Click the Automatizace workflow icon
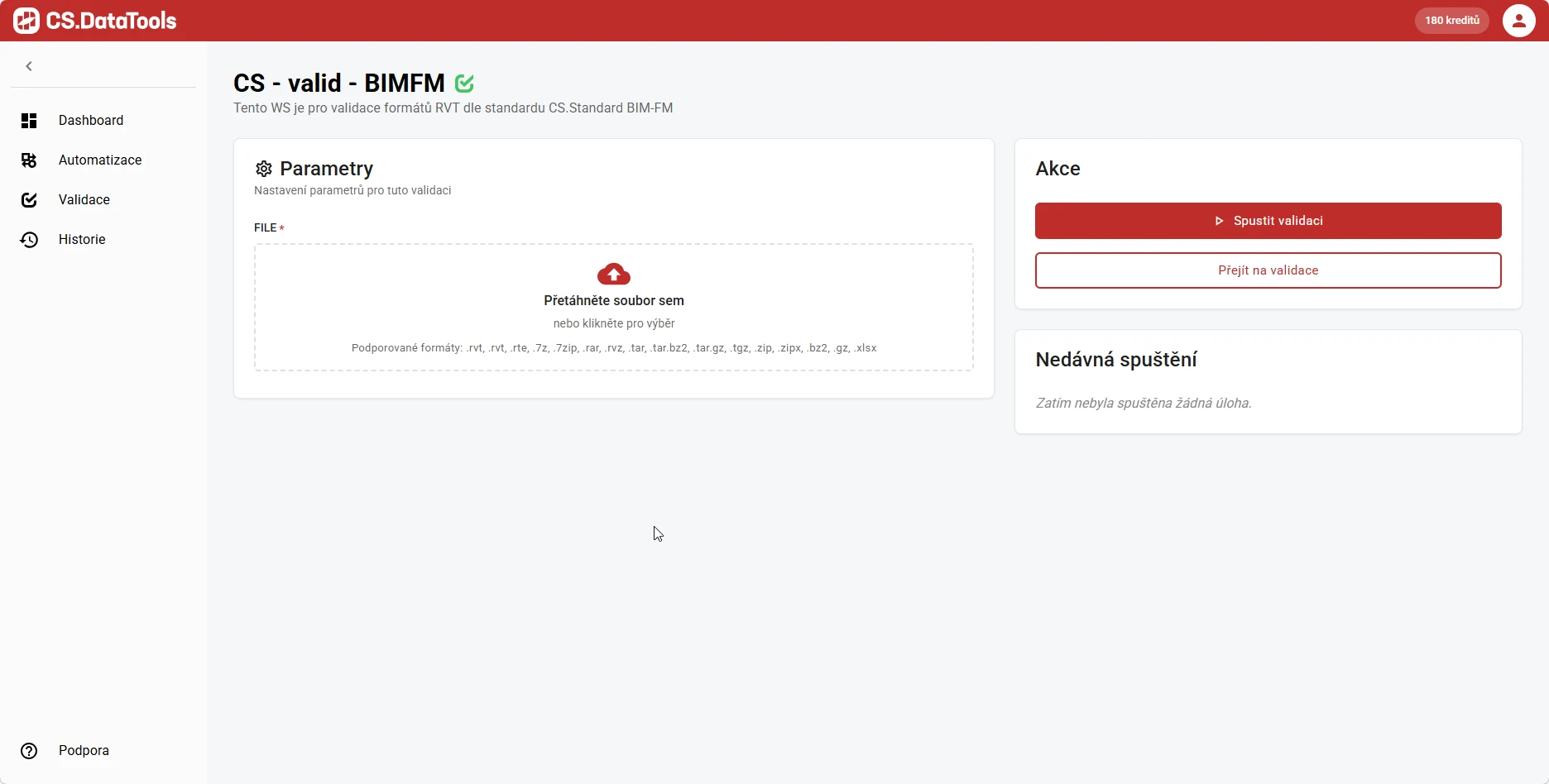1549x784 pixels. click(29, 160)
